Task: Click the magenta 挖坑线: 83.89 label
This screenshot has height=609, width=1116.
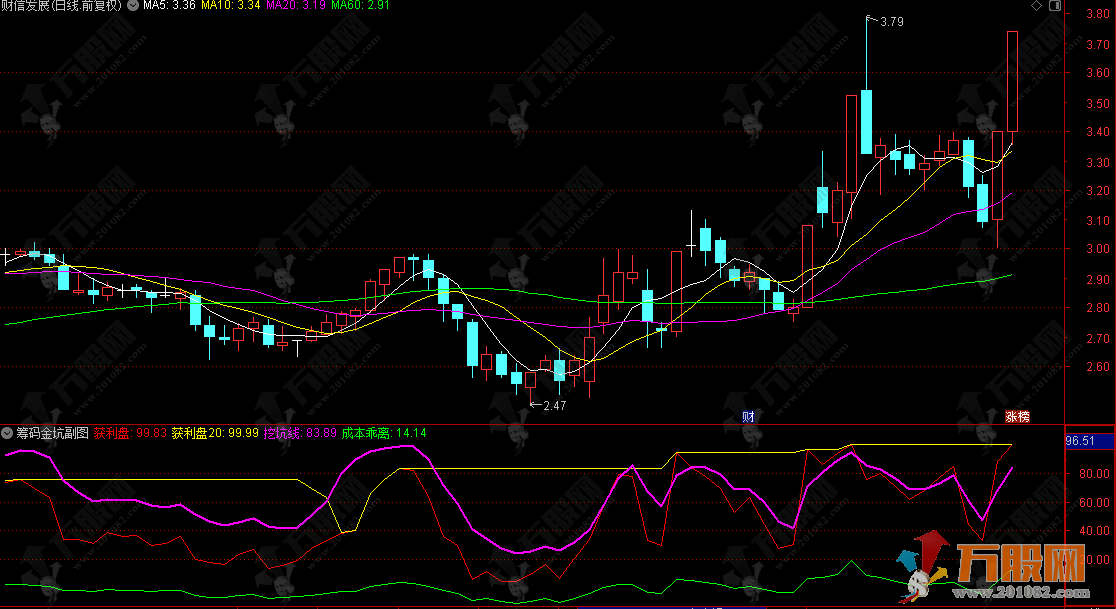Action: pyautogui.click(x=299, y=433)
